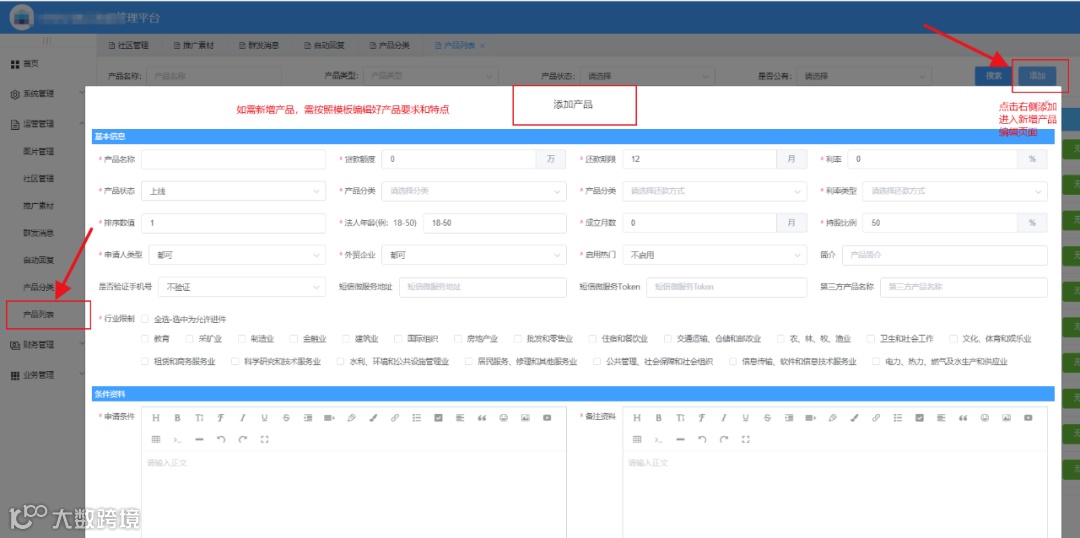Check the 全选 industry checkbox

(145, 319)
